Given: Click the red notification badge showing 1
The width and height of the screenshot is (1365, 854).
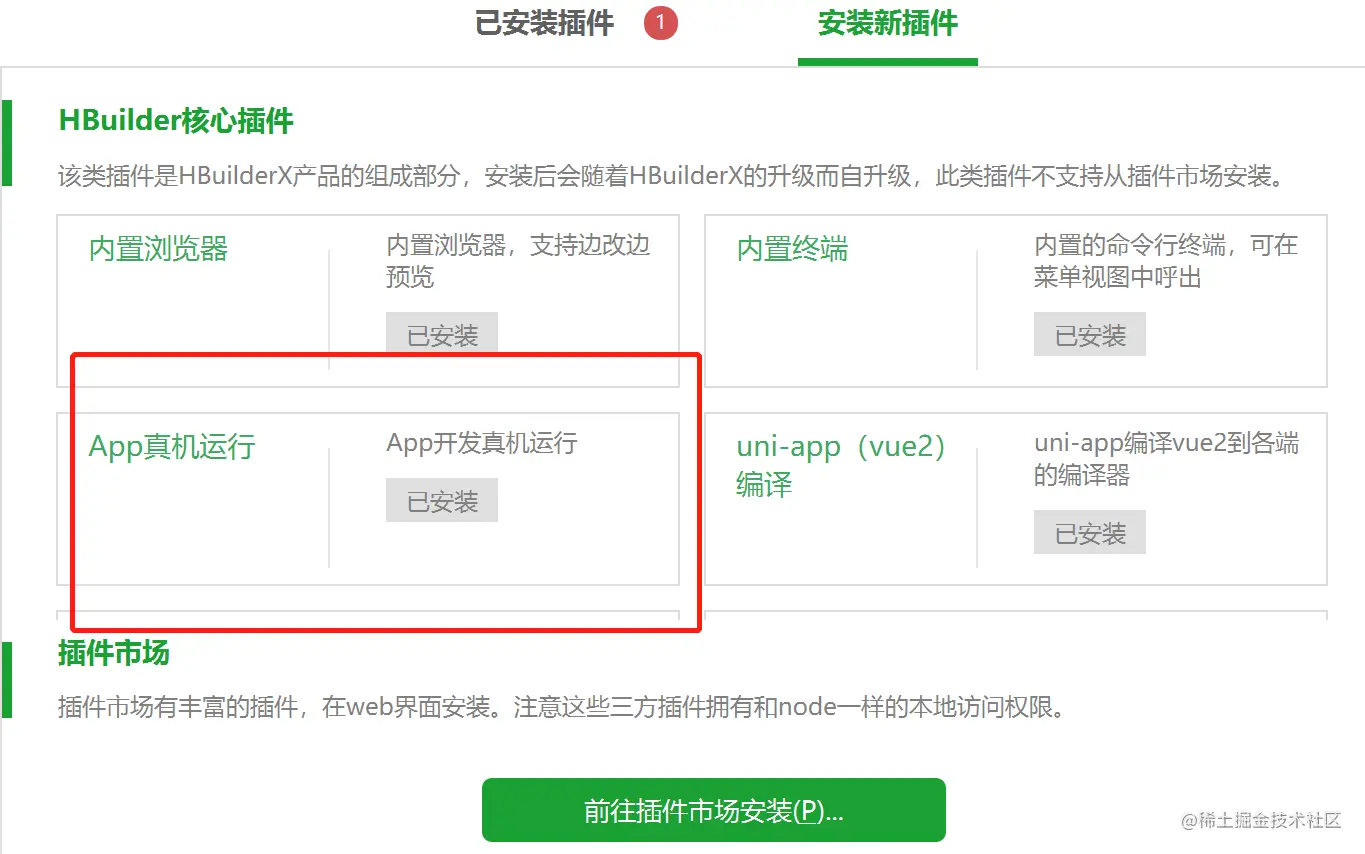Looking at the screenshot, I should 661,24.
